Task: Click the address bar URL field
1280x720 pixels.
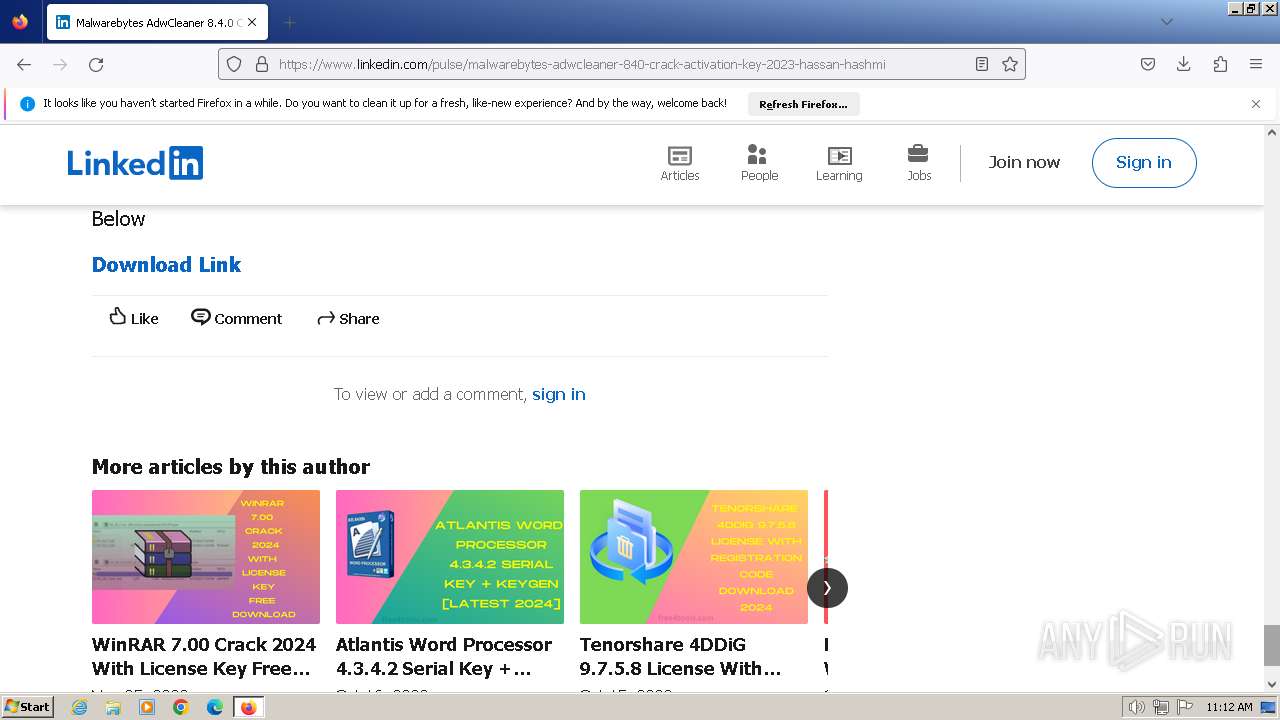Action: tap(620, 64)
